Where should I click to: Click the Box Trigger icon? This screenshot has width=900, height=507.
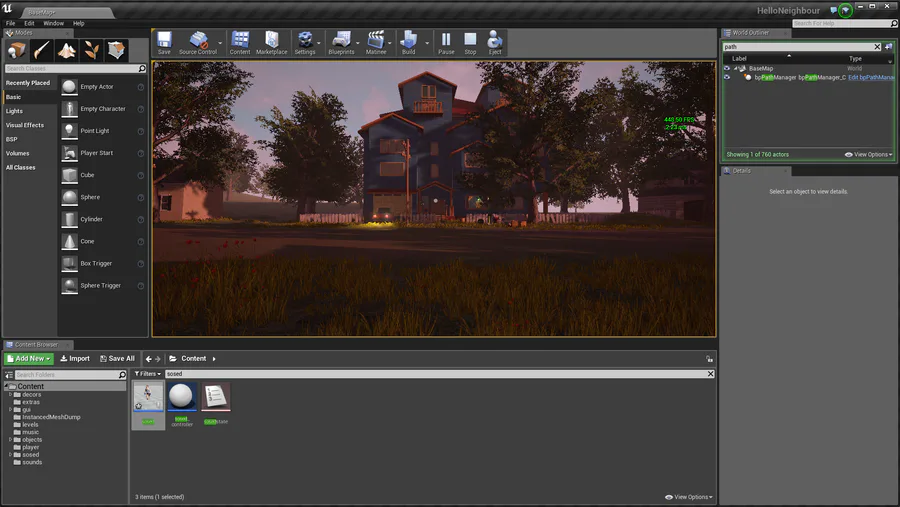tap(69, 264)
